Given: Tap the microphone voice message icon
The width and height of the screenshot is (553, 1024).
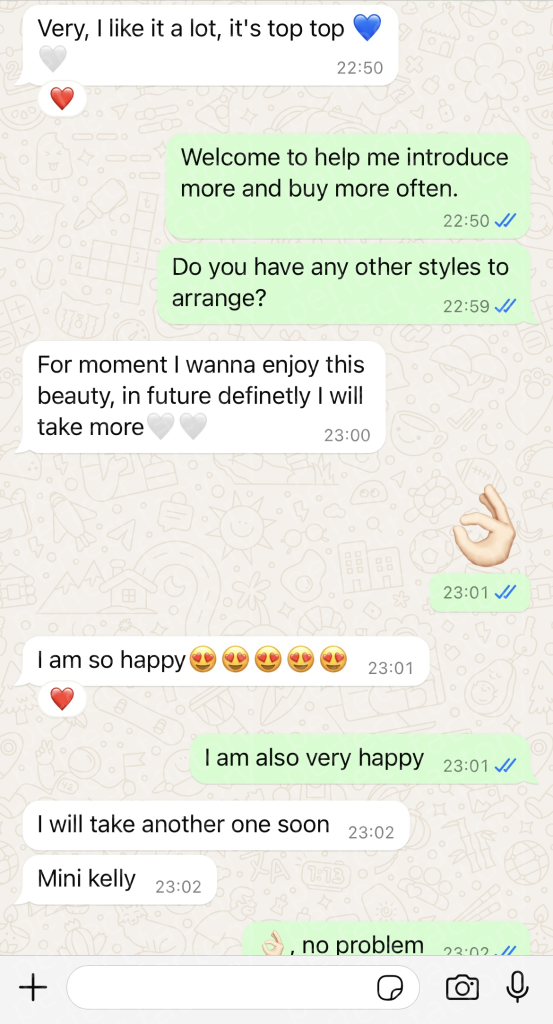Looking at the screenshot, I should pos(518,987).
